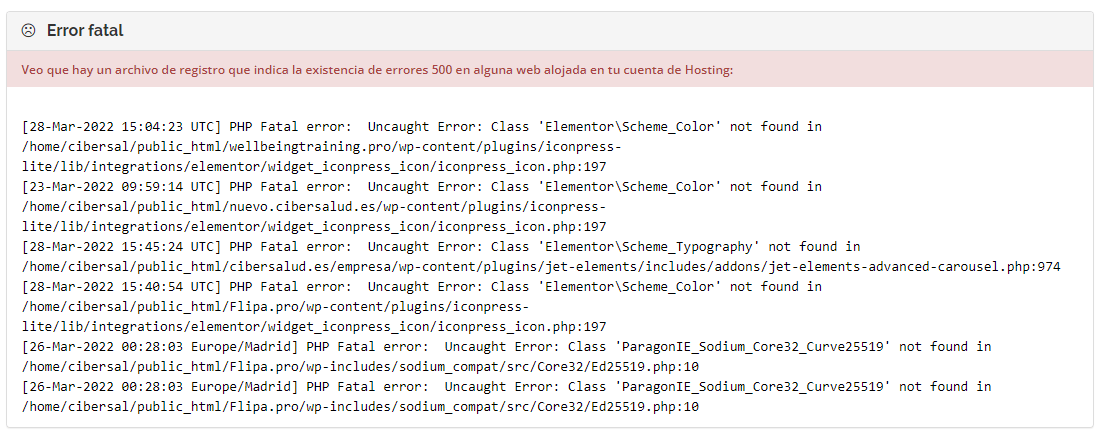Click the first Ed25519.php:10 path line
Viewport: 1108px width, 439px height.
click(x=360, y=367)
